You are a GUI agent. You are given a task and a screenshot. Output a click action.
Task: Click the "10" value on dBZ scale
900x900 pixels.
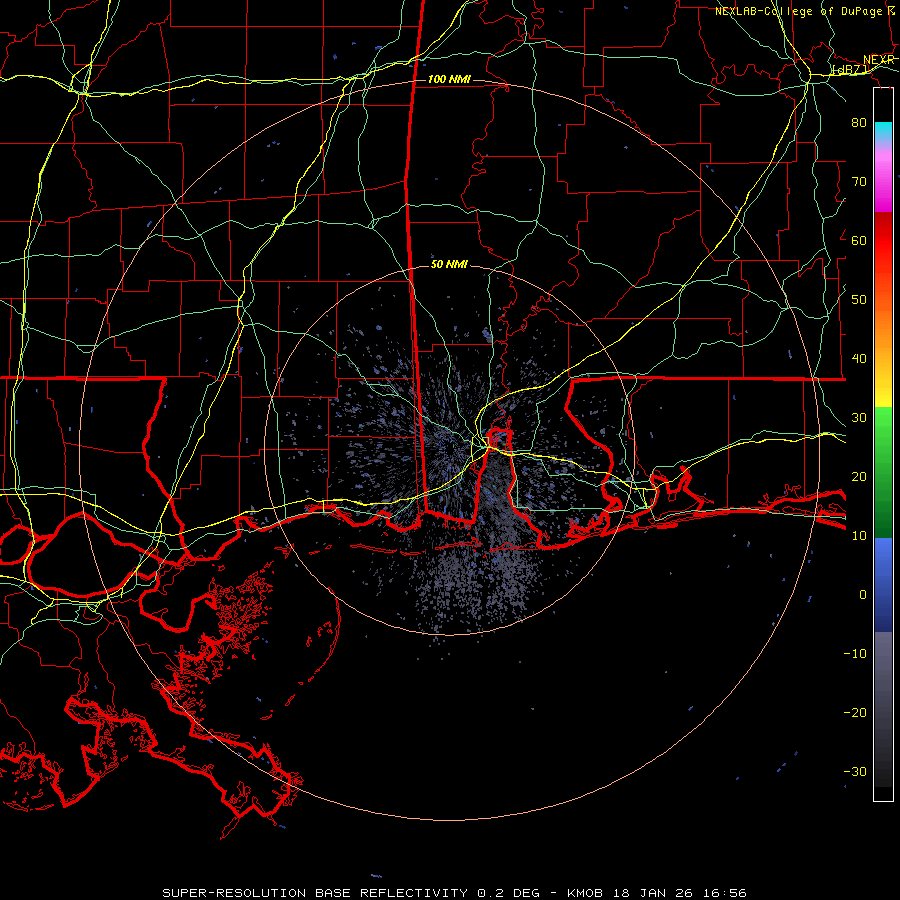point(859,536)
